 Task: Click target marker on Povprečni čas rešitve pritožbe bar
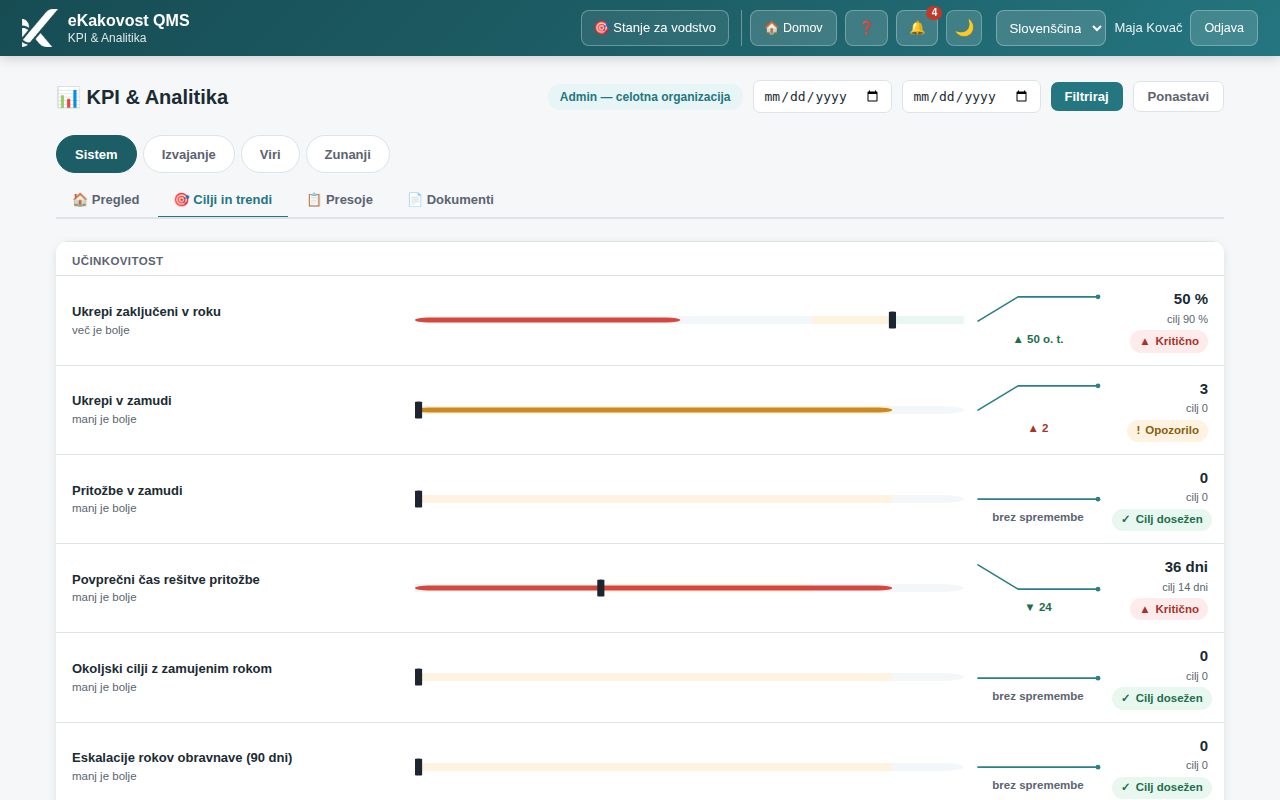coord(600,588)
